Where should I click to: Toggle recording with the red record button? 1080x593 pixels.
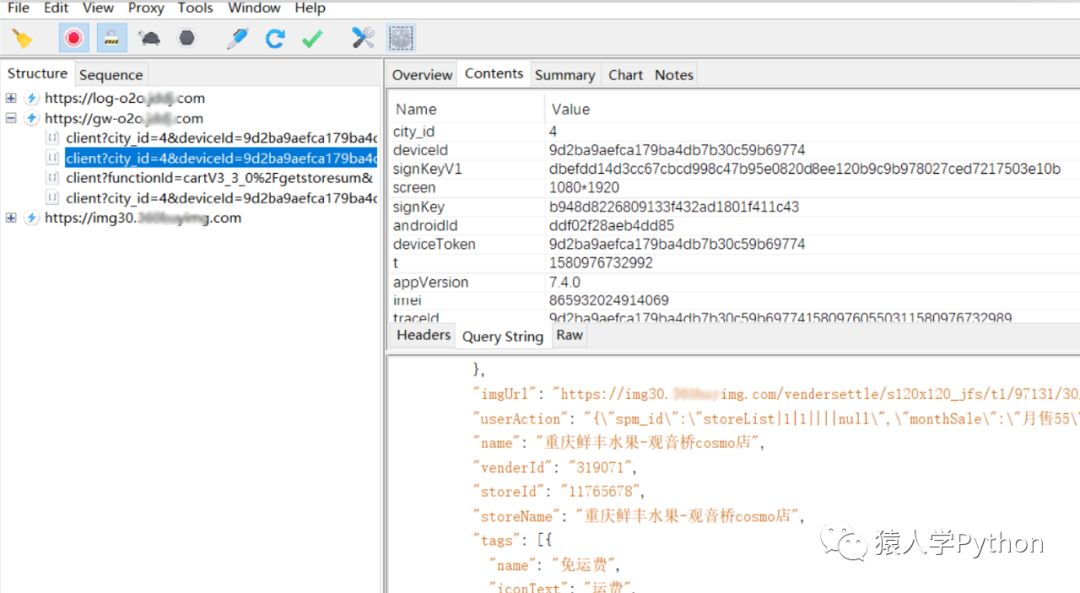pyautogui.click(x=74, y=38)
